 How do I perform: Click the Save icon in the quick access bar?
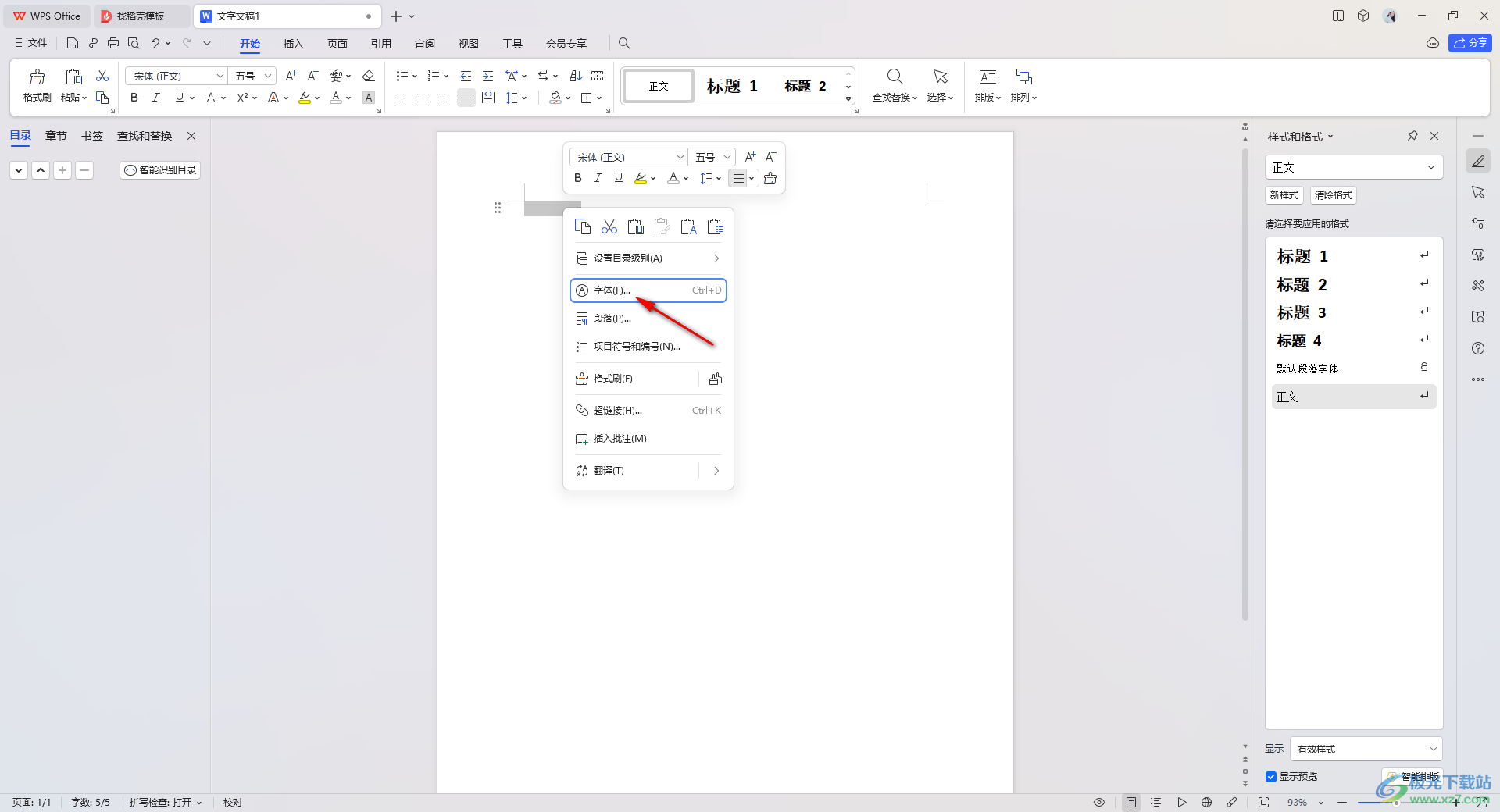pyautogui.click(x=73, y=43)
